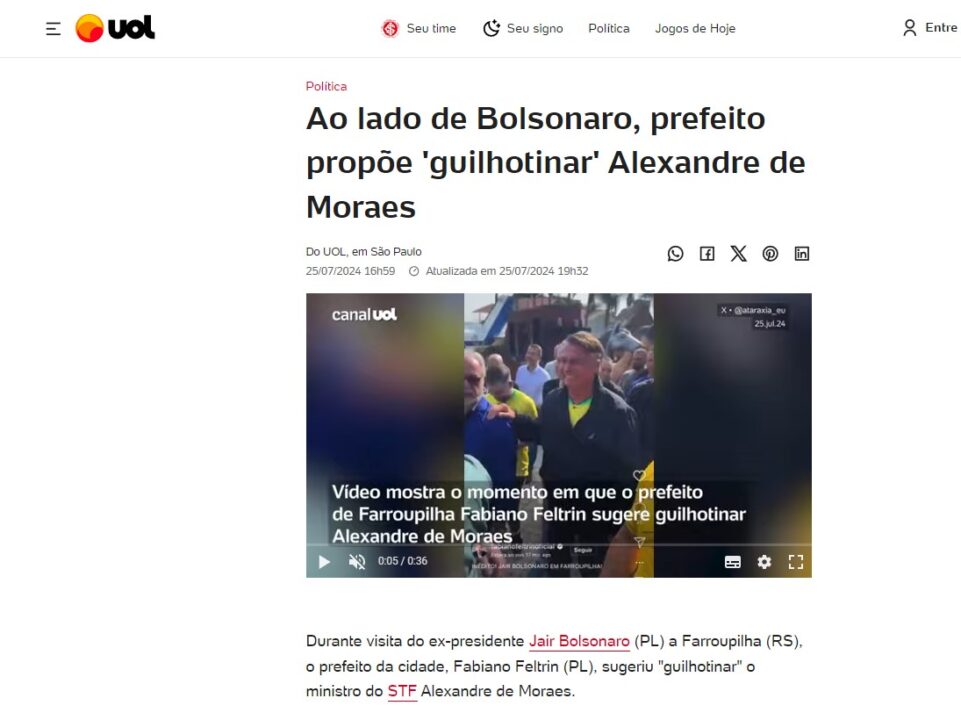The width and height of the screenshot is (961, 720).
Task: Share article on WhatsApp
Action: (x=675, y=254)
